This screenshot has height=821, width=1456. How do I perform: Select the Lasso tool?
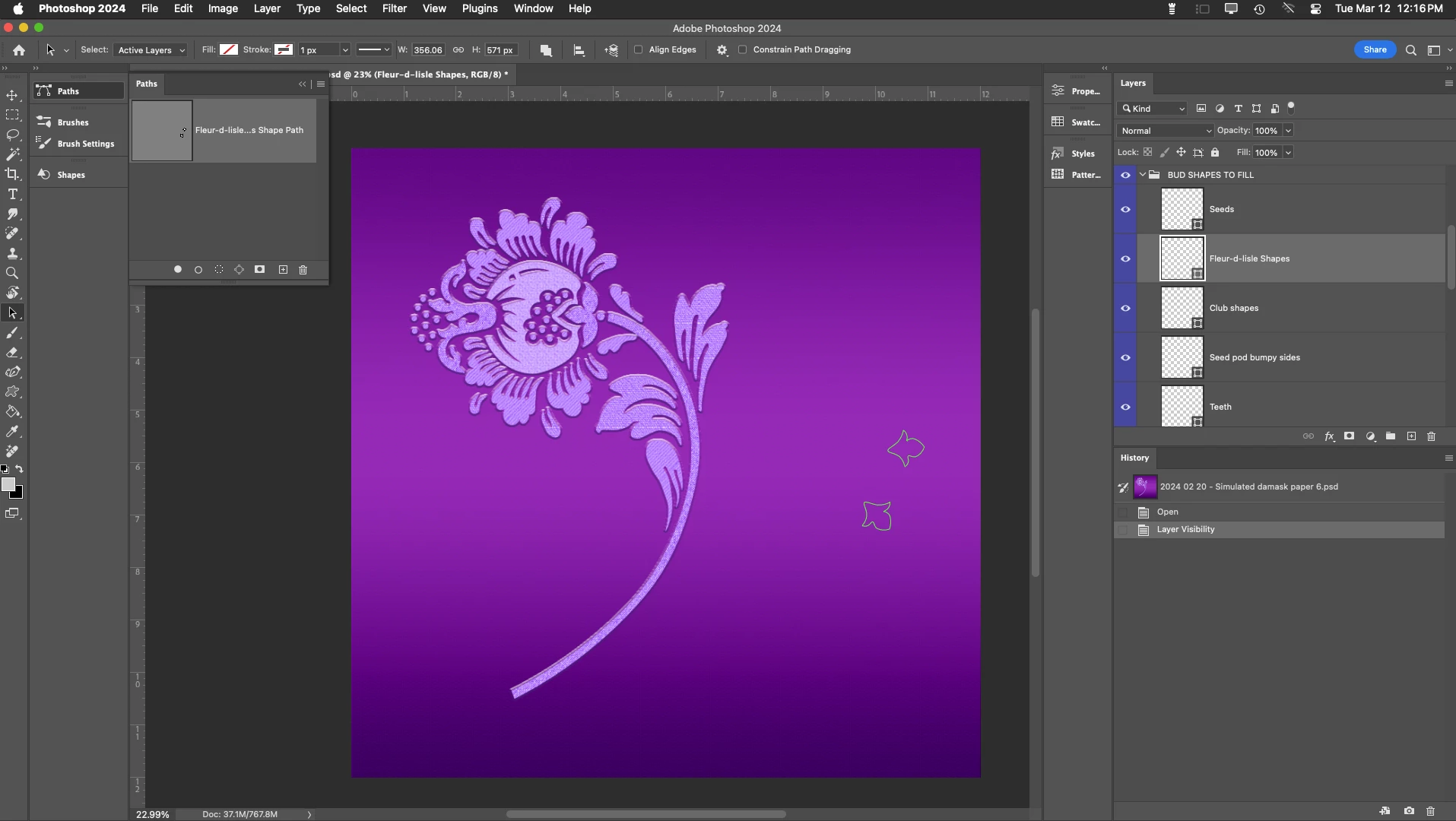tap(12, 135)
